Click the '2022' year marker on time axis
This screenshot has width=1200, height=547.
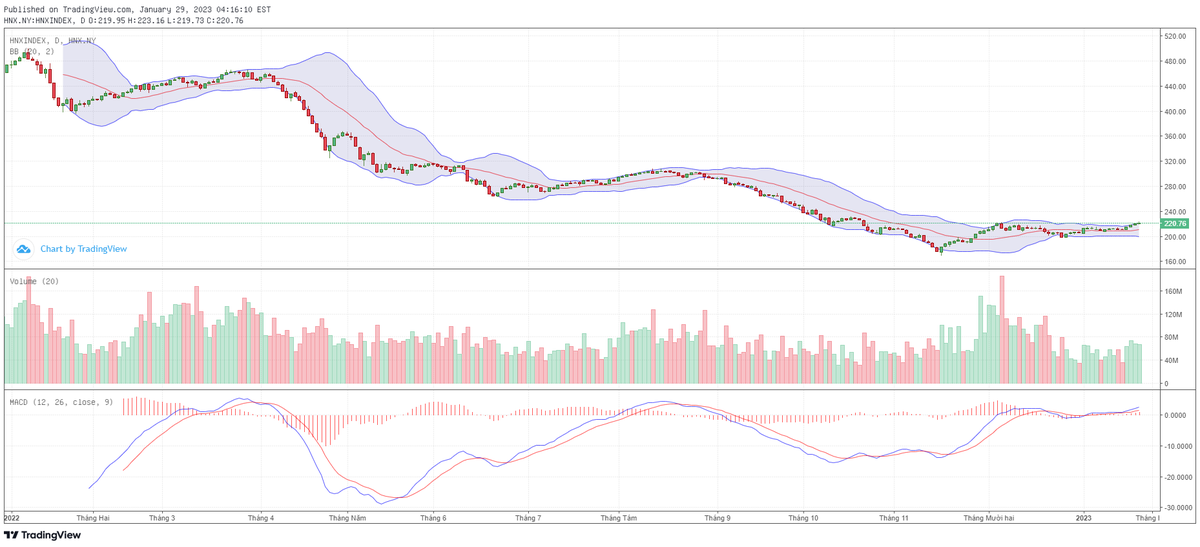13,518
